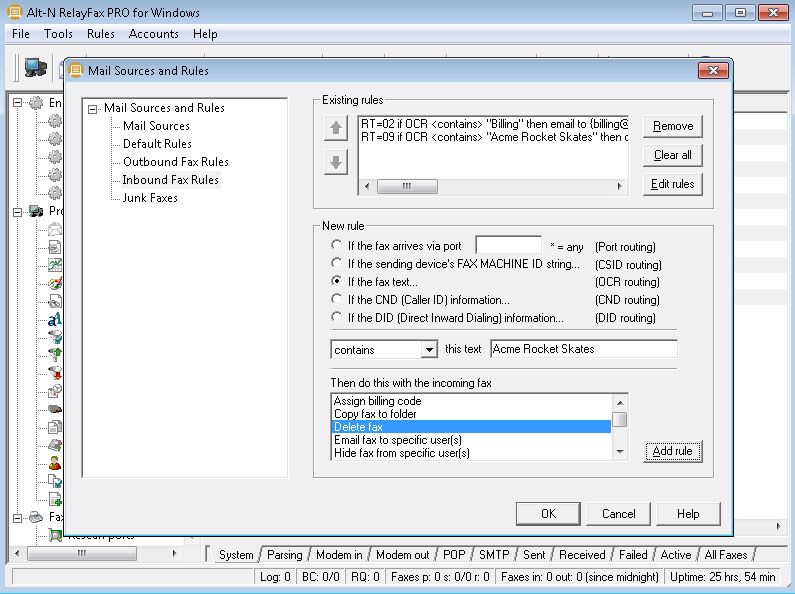Click the computer monitor icon in the toolbar
Image resolution: width=795 pixels, height=594 pixels.
click(x=36, y=68)
